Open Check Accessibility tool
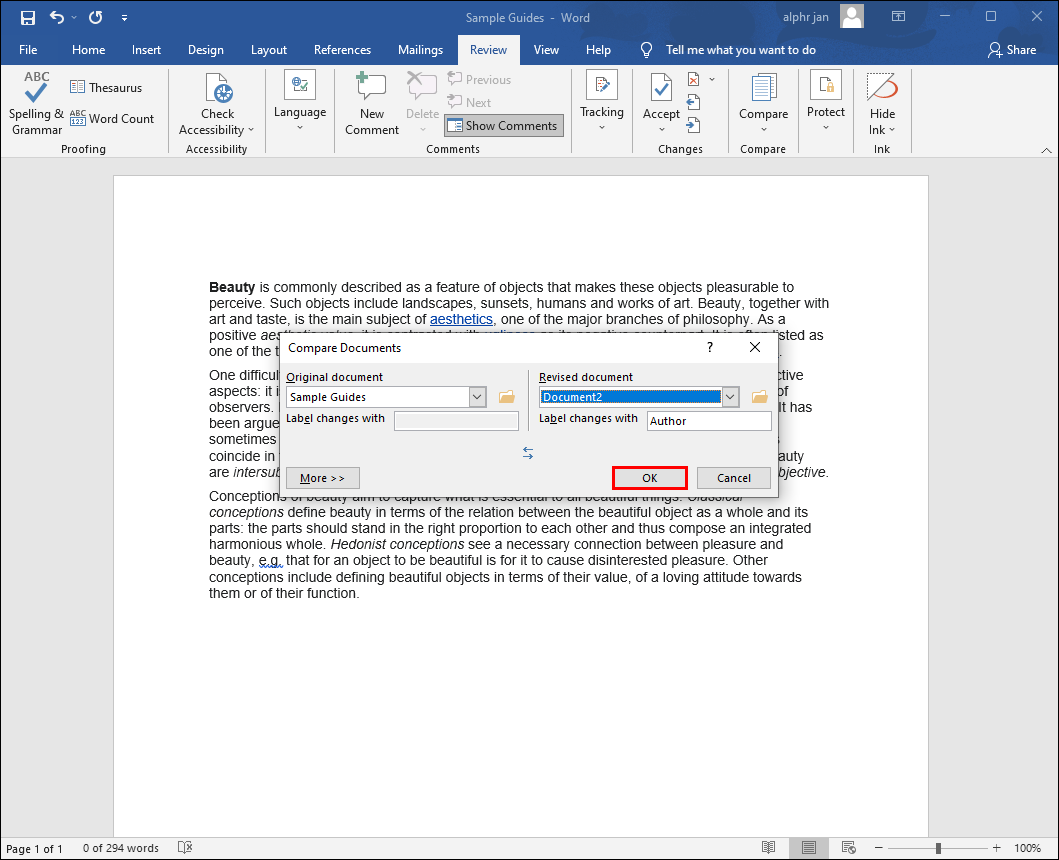This screenshot has width=1059, height=860. (x=217, y=104)
